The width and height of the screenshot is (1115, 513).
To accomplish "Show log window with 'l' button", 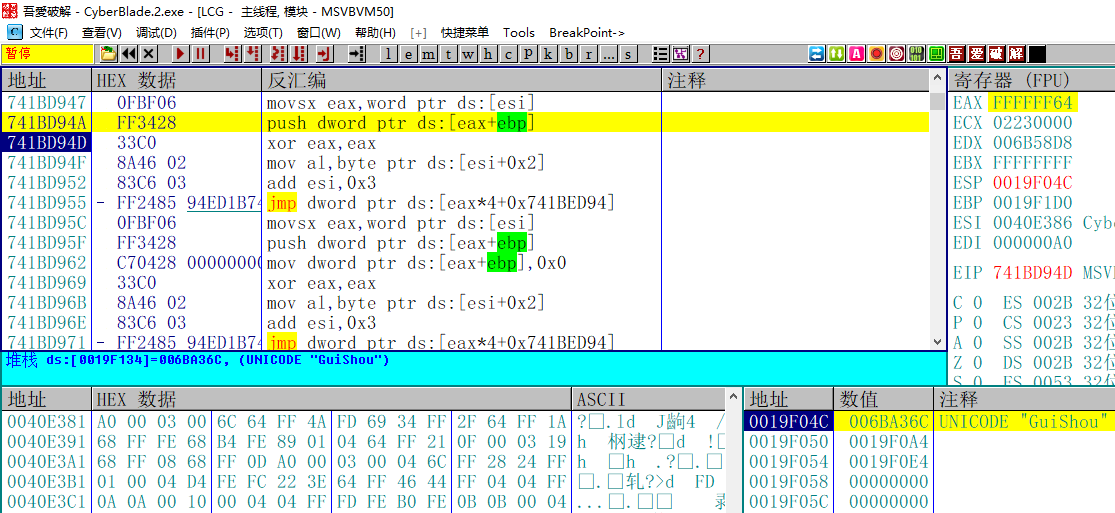I will point(388,54).
